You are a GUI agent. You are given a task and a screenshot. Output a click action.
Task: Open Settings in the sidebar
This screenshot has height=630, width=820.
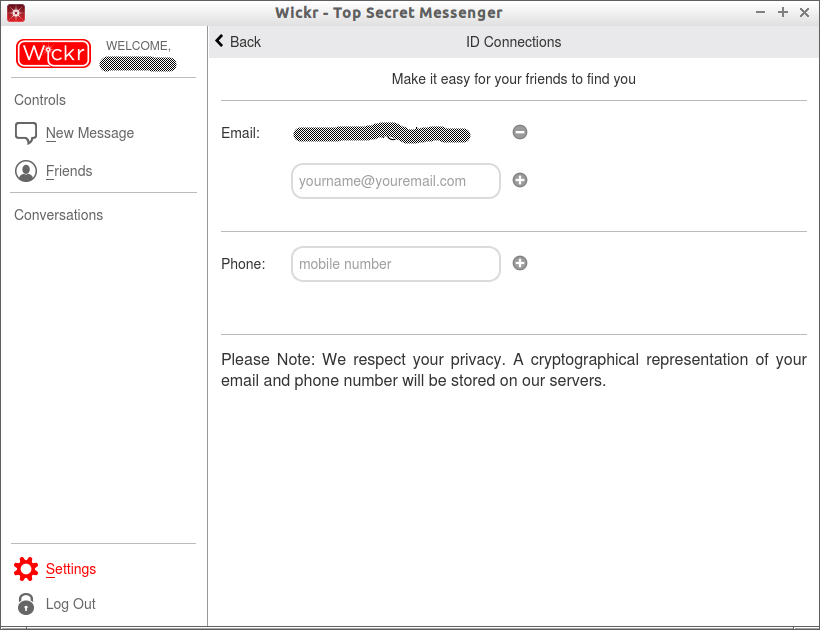pos(71,569)
